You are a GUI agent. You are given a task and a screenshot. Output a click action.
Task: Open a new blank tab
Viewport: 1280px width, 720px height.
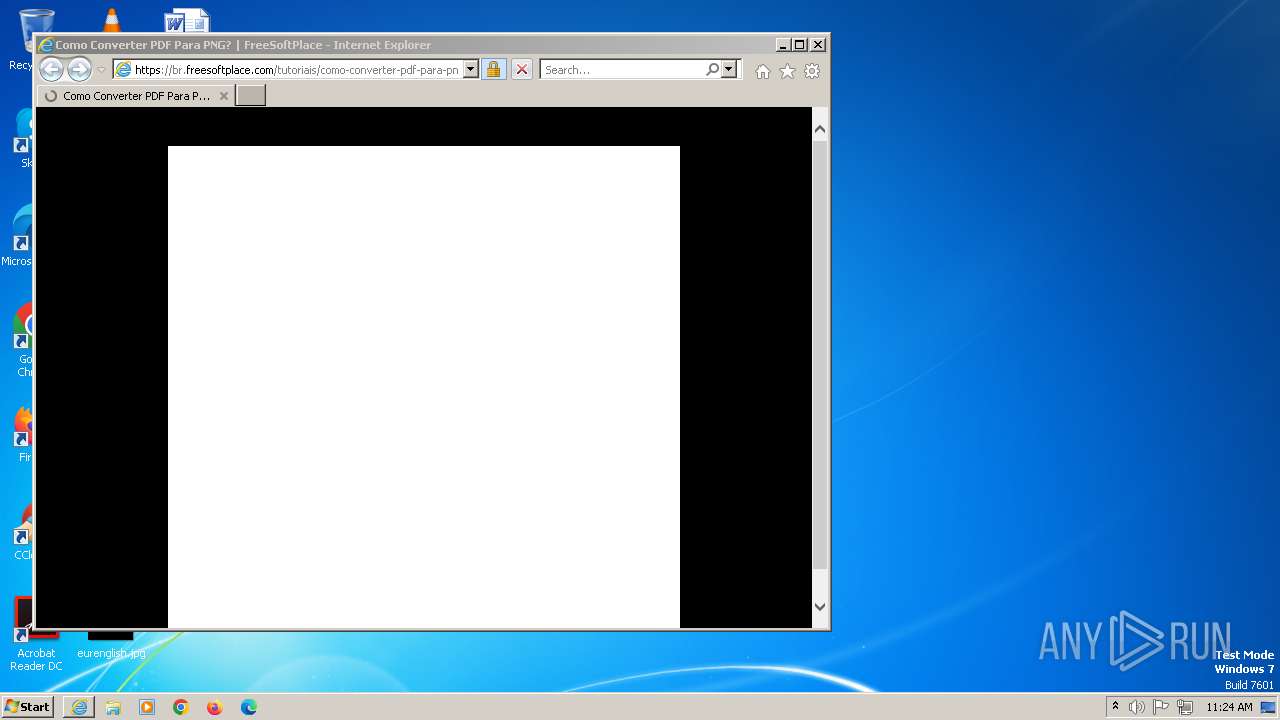250,96
